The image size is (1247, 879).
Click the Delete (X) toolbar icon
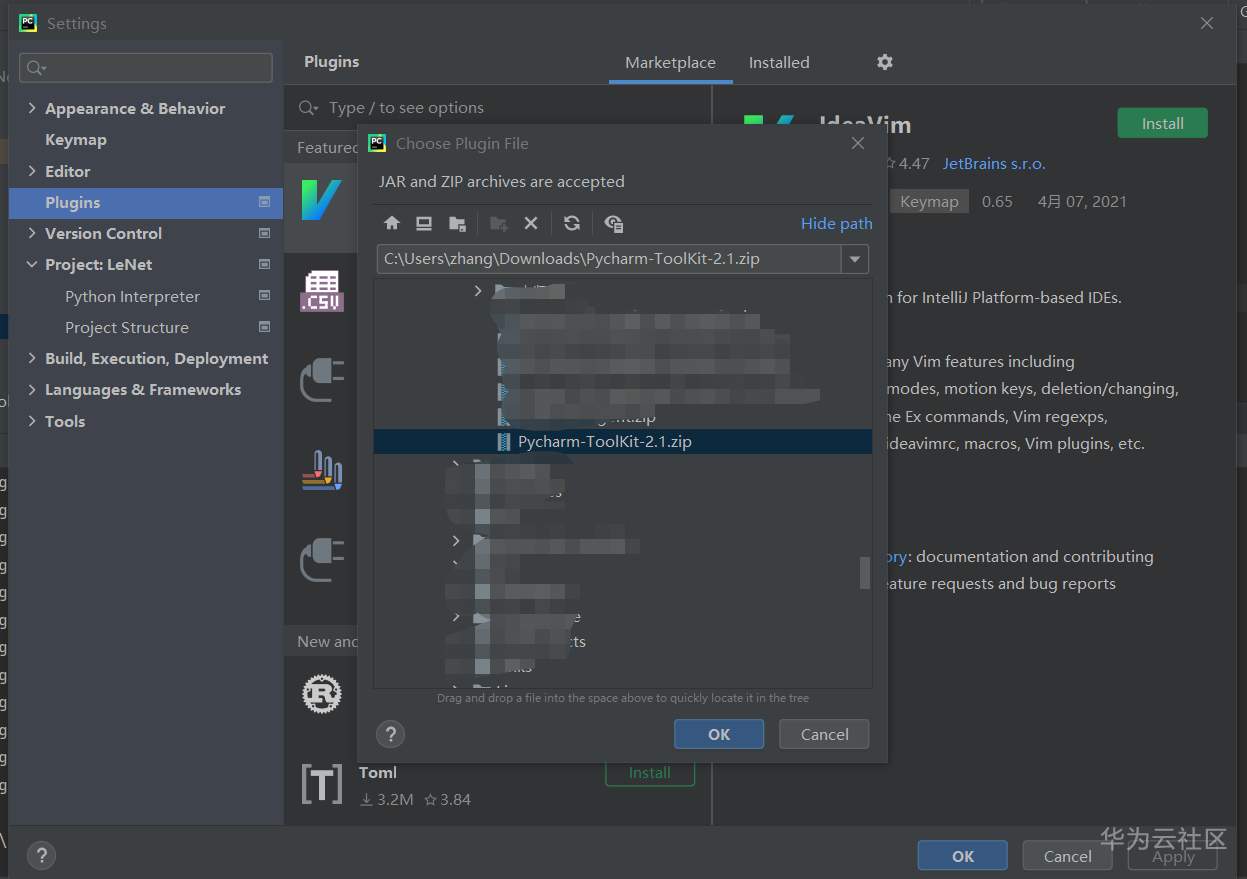click(x=531, y=223)
